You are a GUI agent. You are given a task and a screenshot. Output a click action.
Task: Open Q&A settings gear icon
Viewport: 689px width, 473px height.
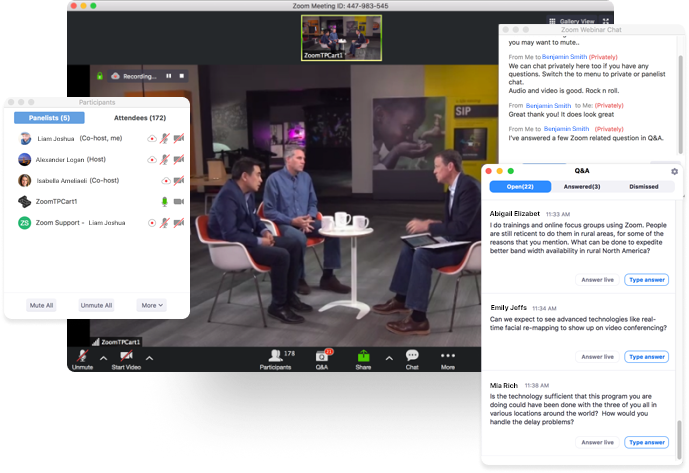674,171
